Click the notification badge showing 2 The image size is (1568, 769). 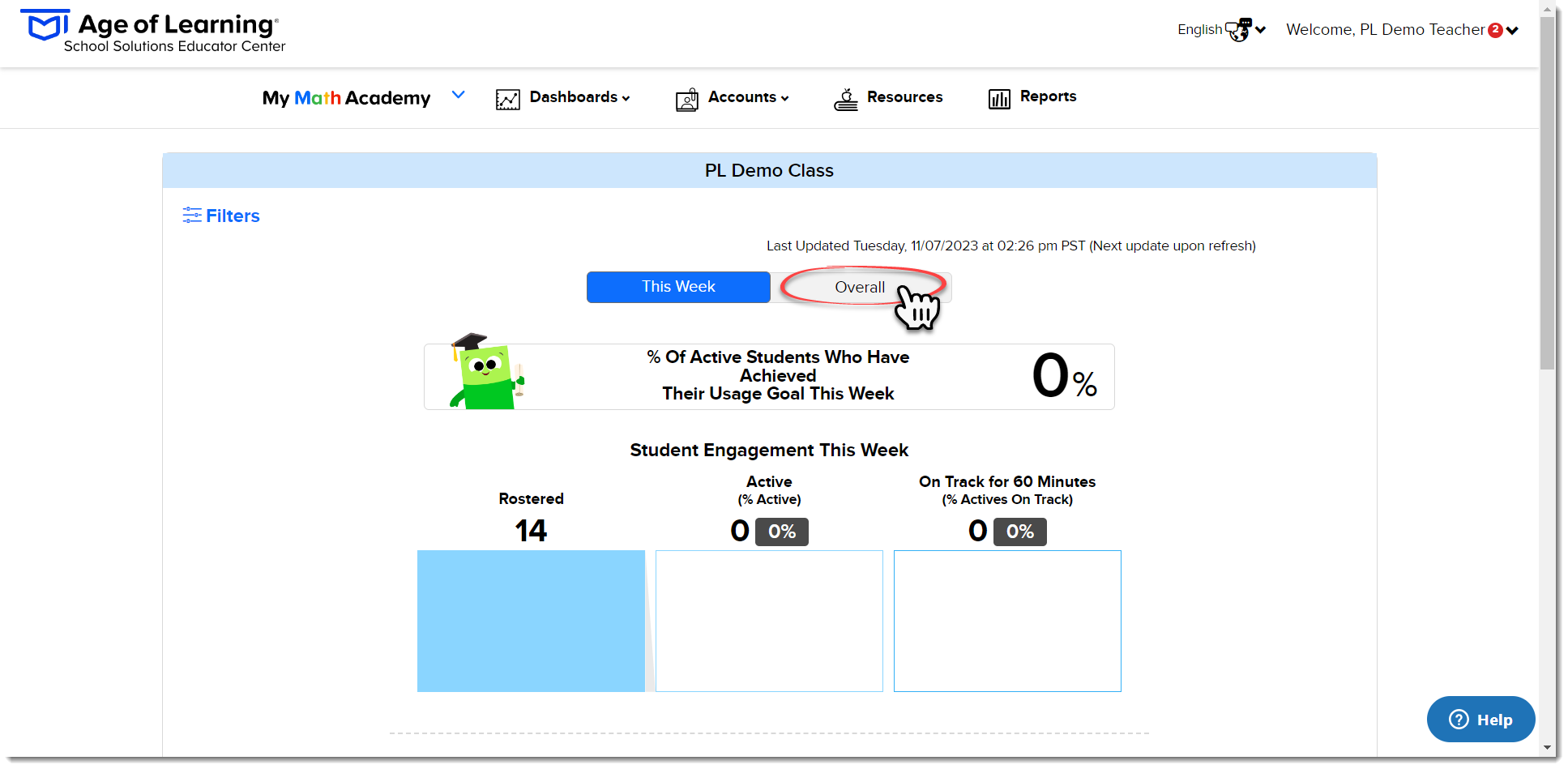click(1496, 30)
